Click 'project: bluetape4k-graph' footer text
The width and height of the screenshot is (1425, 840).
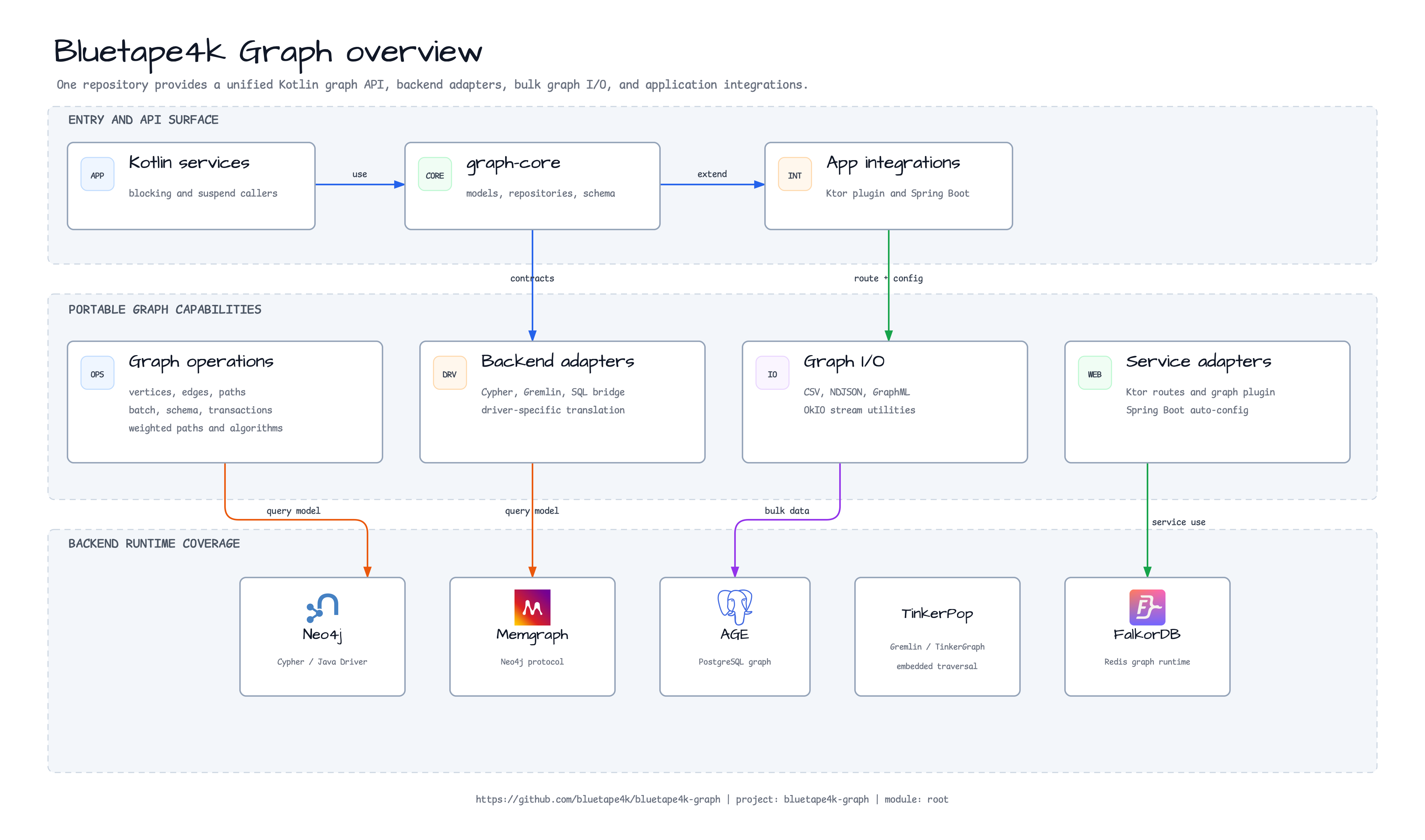802,799
